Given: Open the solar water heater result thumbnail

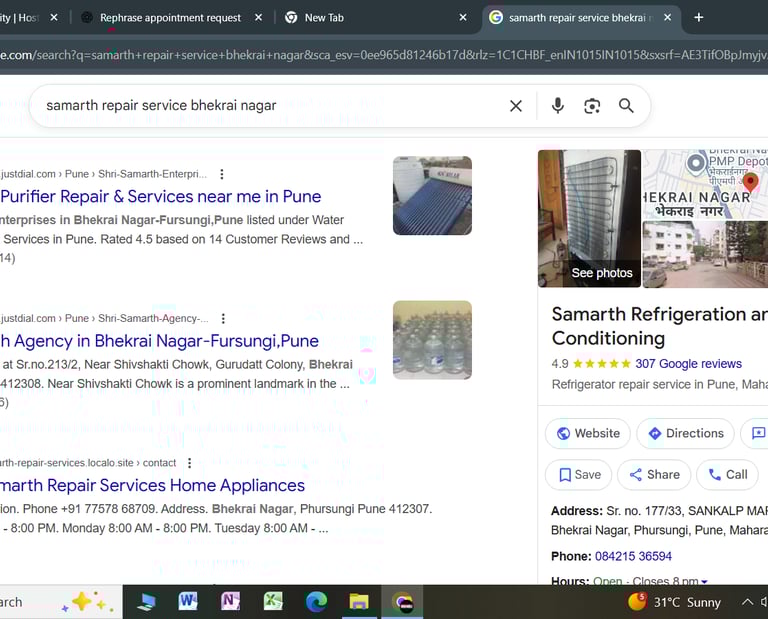Looking at the screenshot, I should 432,195.
